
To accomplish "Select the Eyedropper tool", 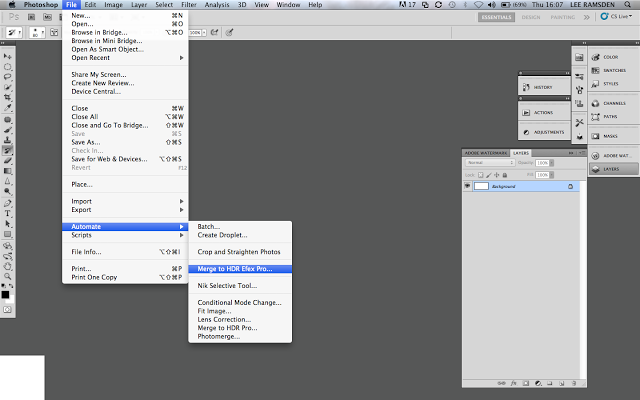I will point(7,107).
